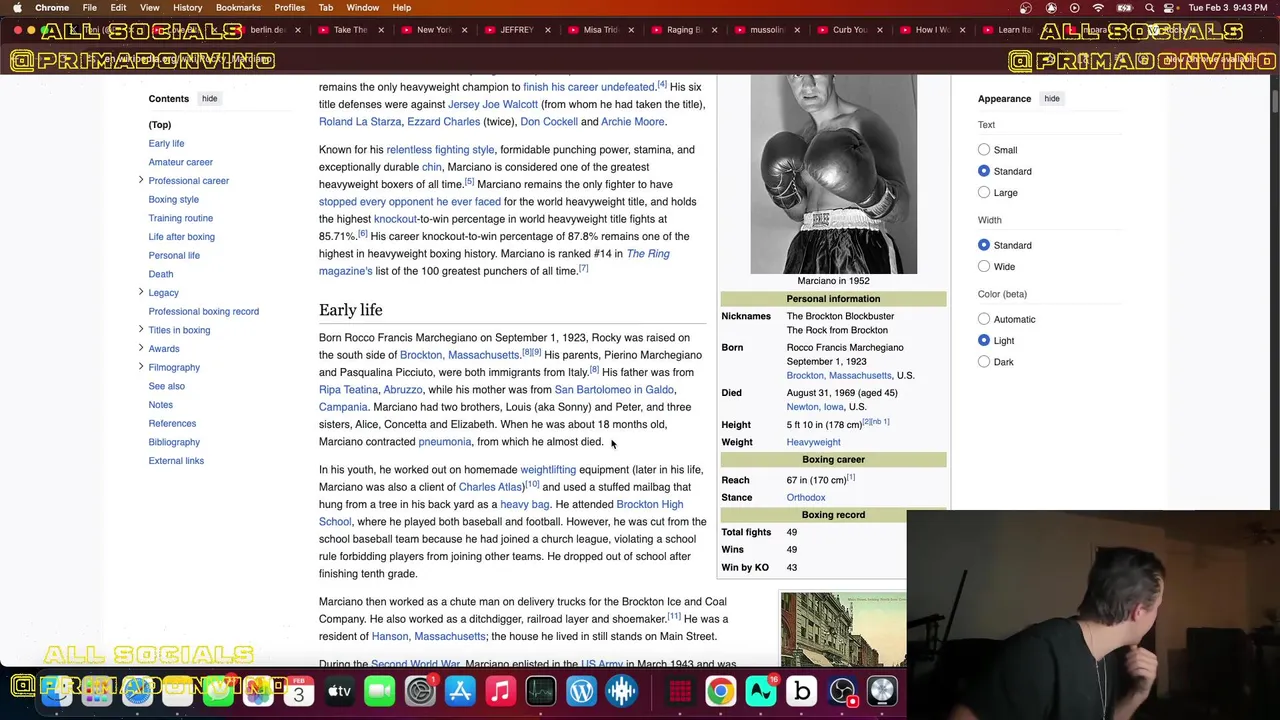Open the pneumonia link
Image resolution: width=1280 pixels, height=720 pixels.
pyautogui.click(x=444, y=442)
